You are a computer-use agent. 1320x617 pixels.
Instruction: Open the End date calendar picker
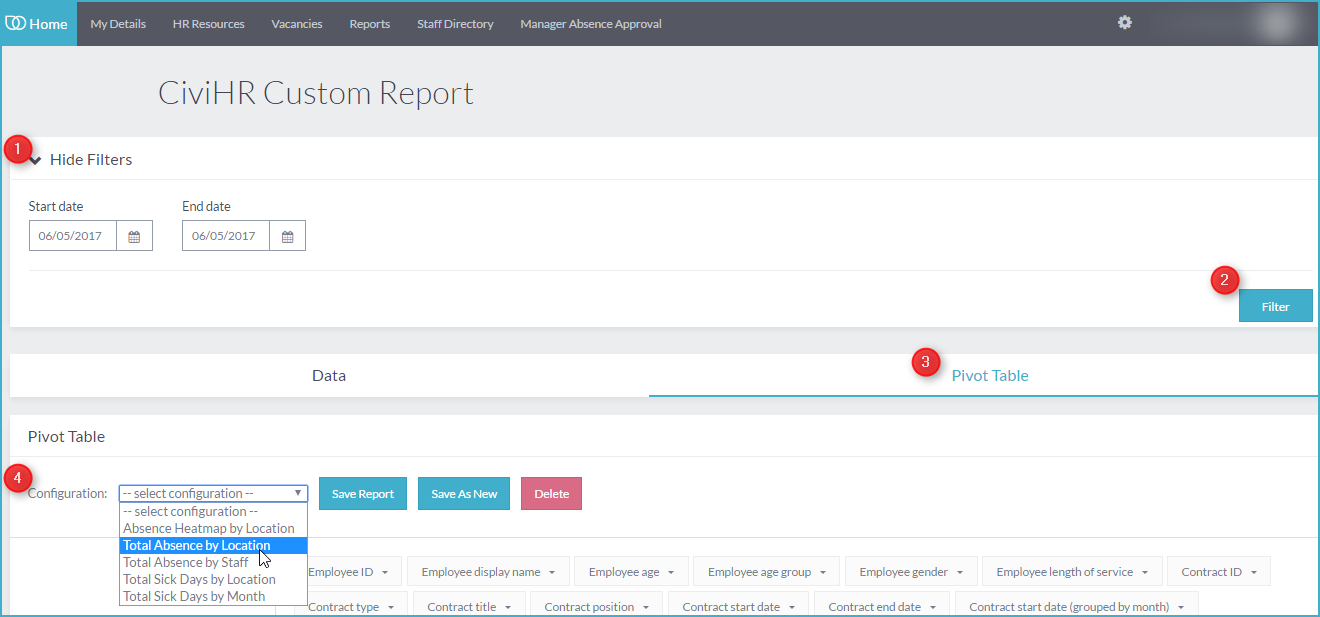287,236
